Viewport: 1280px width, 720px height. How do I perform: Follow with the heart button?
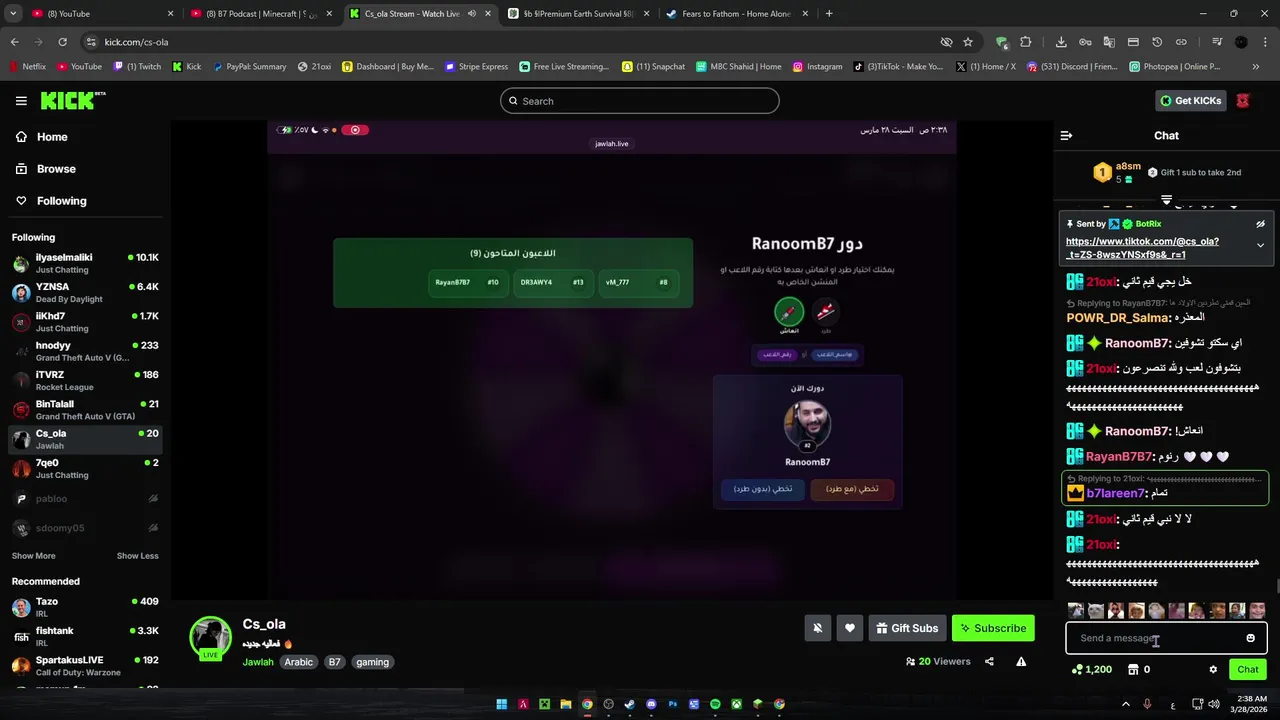(x=850, y=628)
